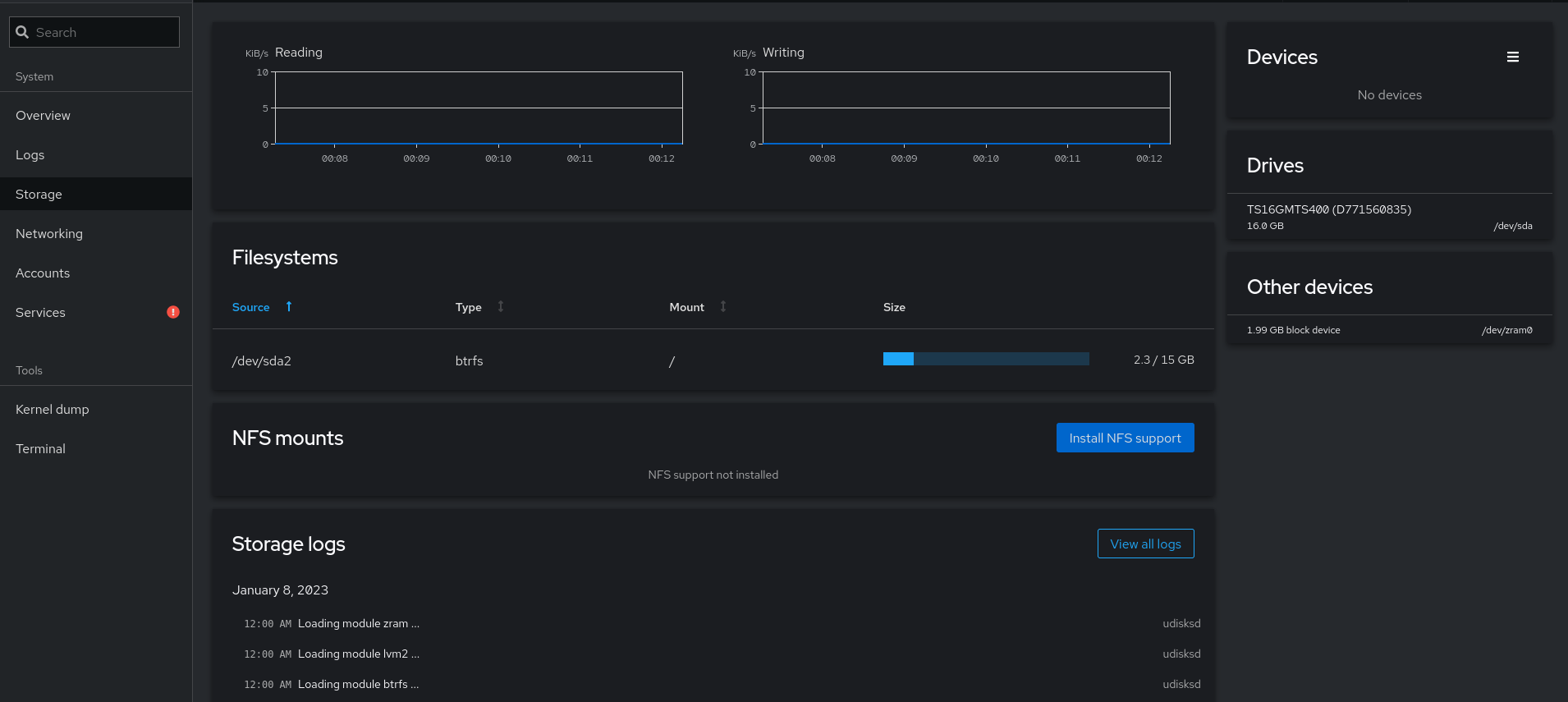Click View all logs button
The height and width of the screenshot is (702, 1568).
pos(1145,544)
